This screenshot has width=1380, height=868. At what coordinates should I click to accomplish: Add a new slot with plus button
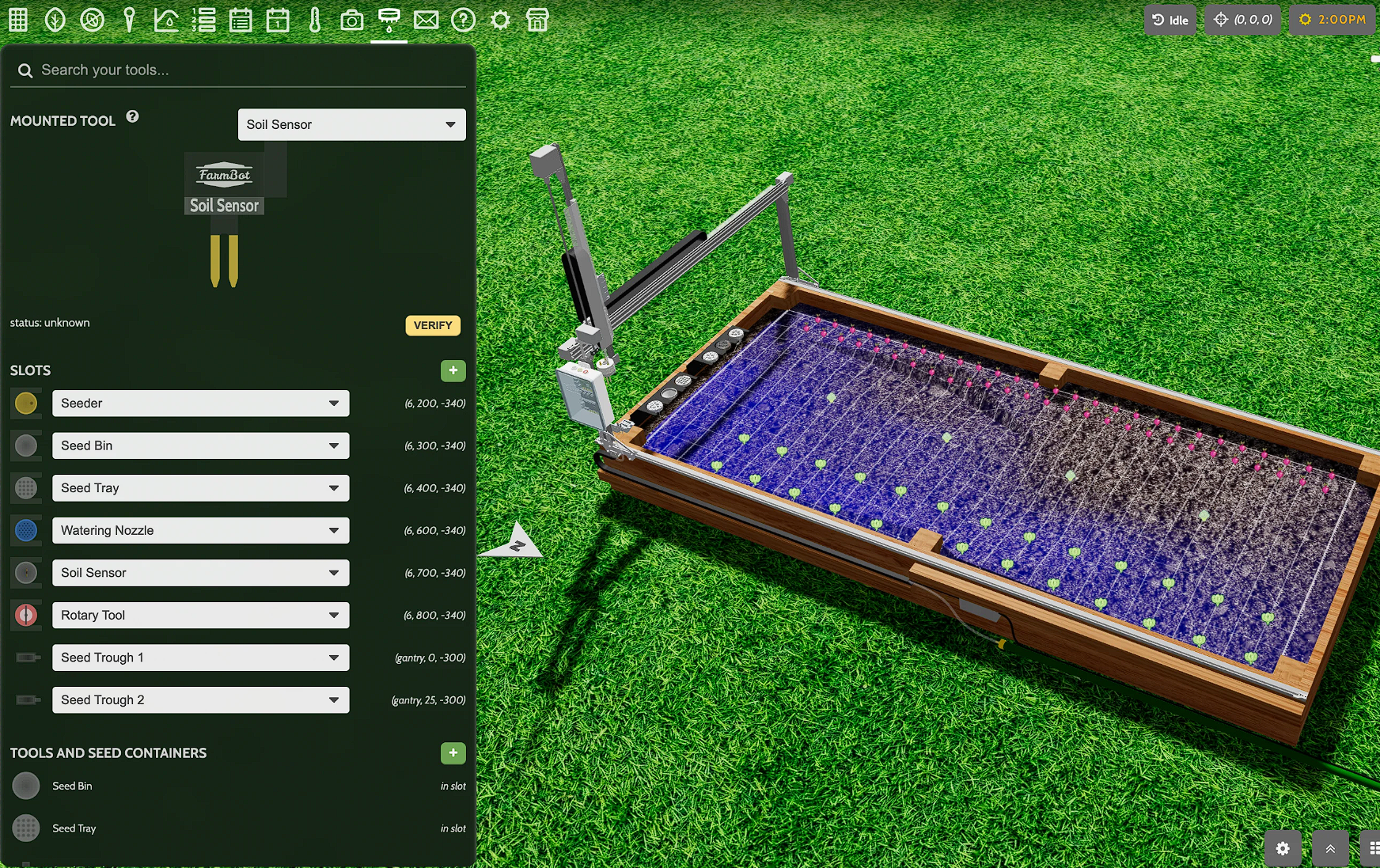453,370
